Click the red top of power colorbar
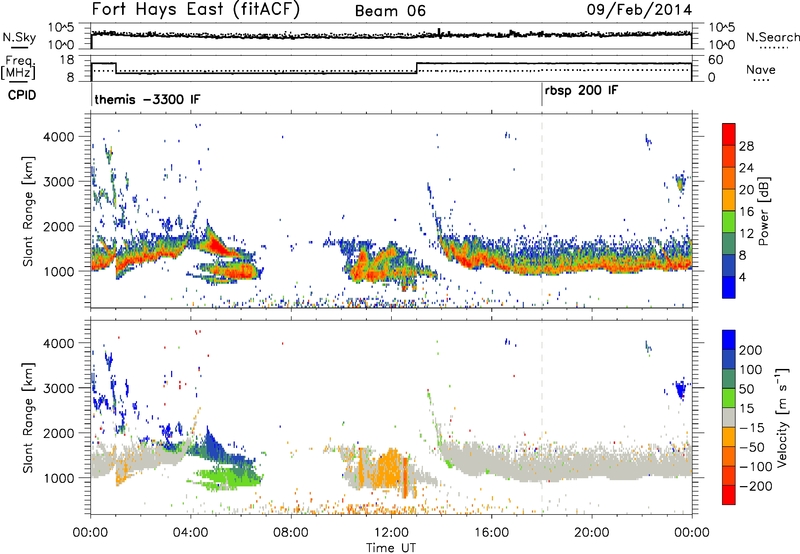Viewport: 800px width, 554px height. pyautogui.click(x=729, y=134)
